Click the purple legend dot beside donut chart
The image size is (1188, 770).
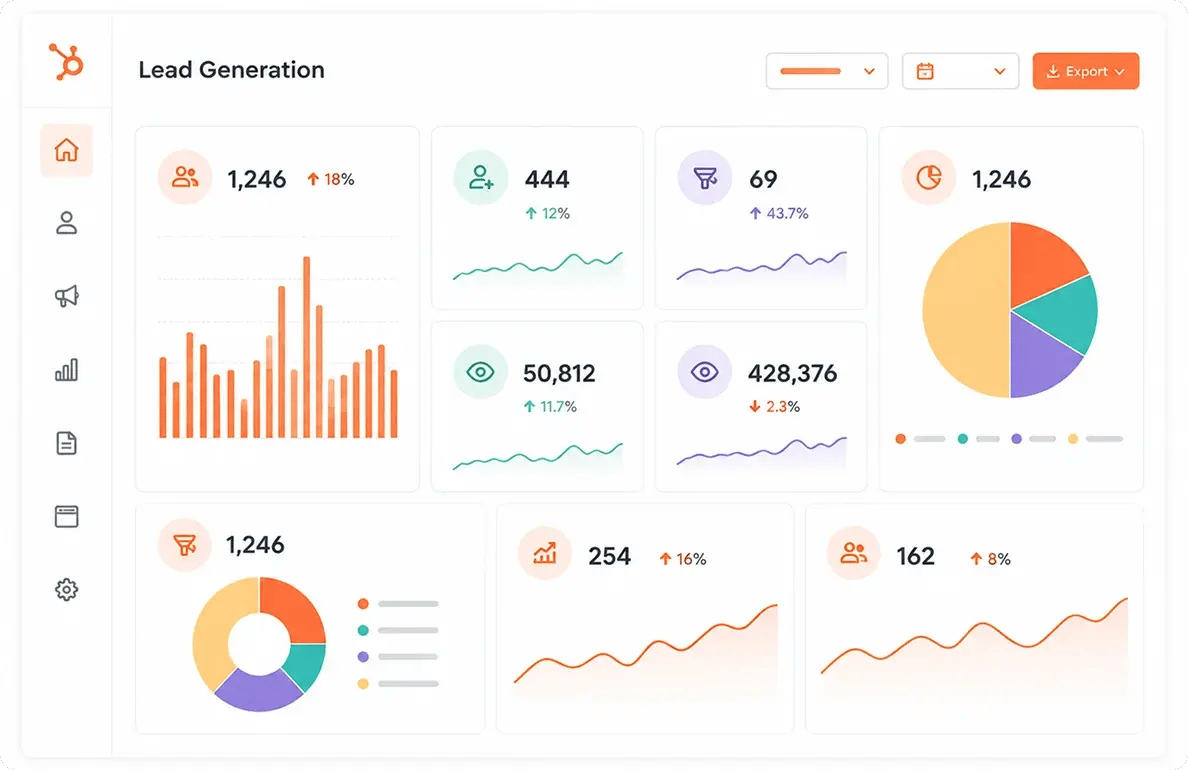[363, 657]
